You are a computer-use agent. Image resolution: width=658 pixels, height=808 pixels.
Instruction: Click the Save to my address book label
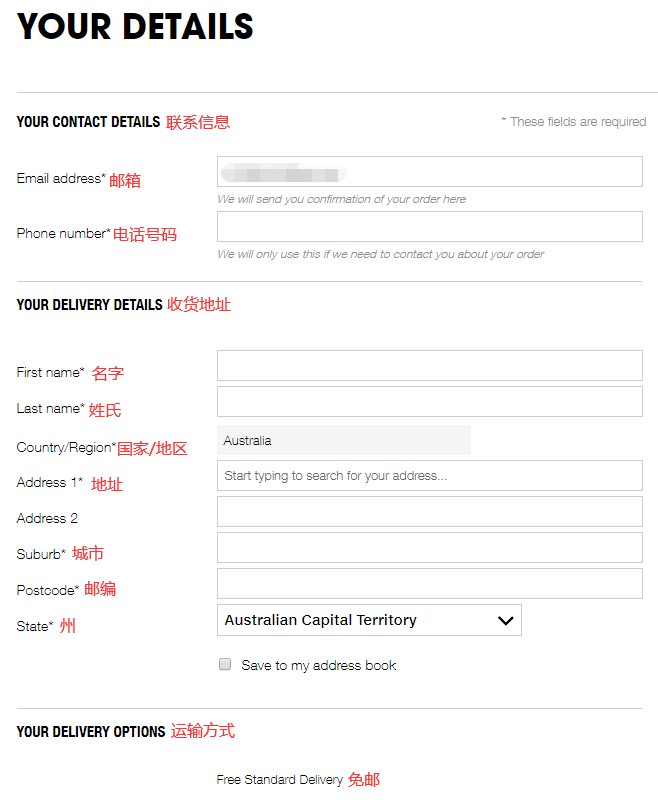[318, 665]
